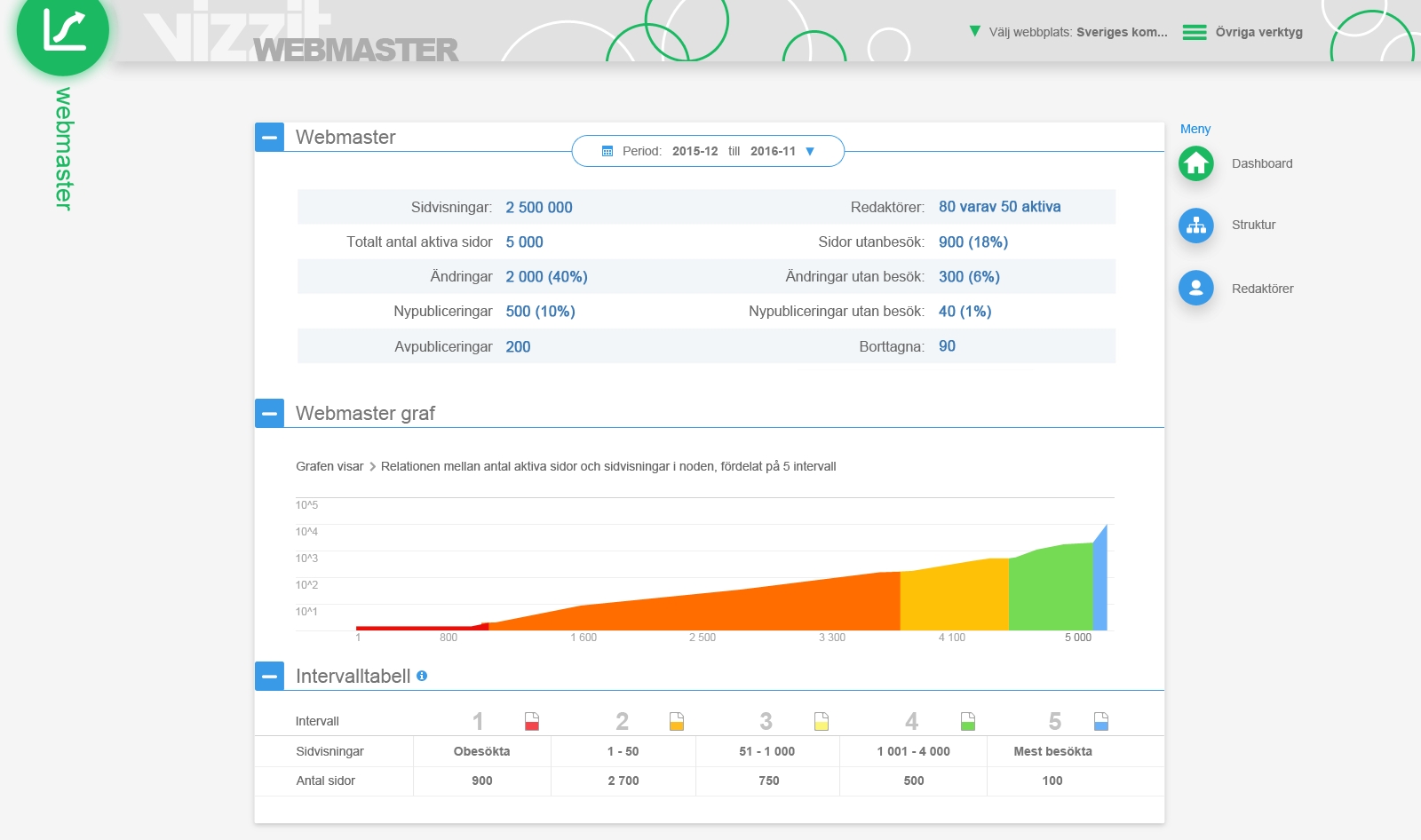Image resolution: width=1421 pixels, height=840 pixels.
Task: Click the 2 500 000 Sidvisningar value
Action: (x=539, y=207)
